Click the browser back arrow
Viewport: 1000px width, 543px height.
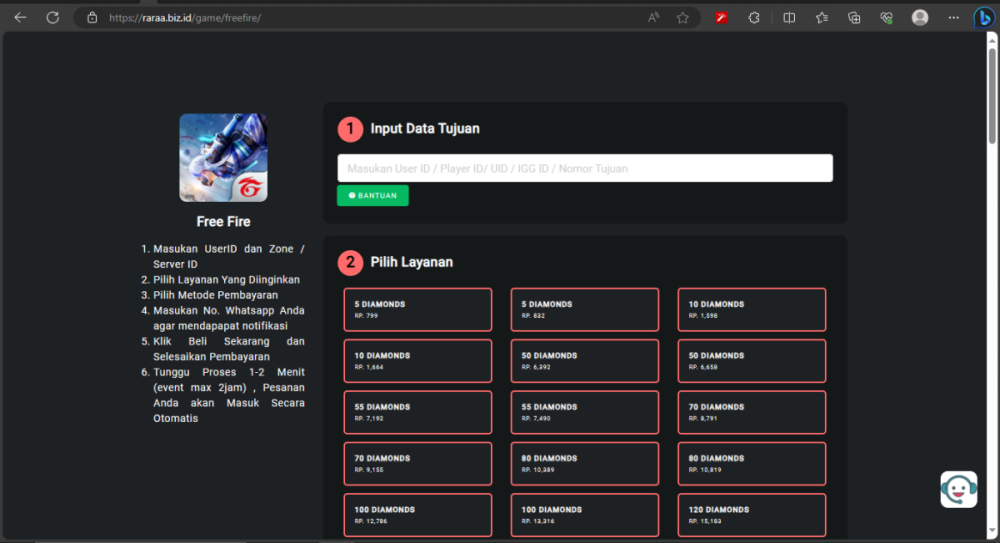(20, 17)
